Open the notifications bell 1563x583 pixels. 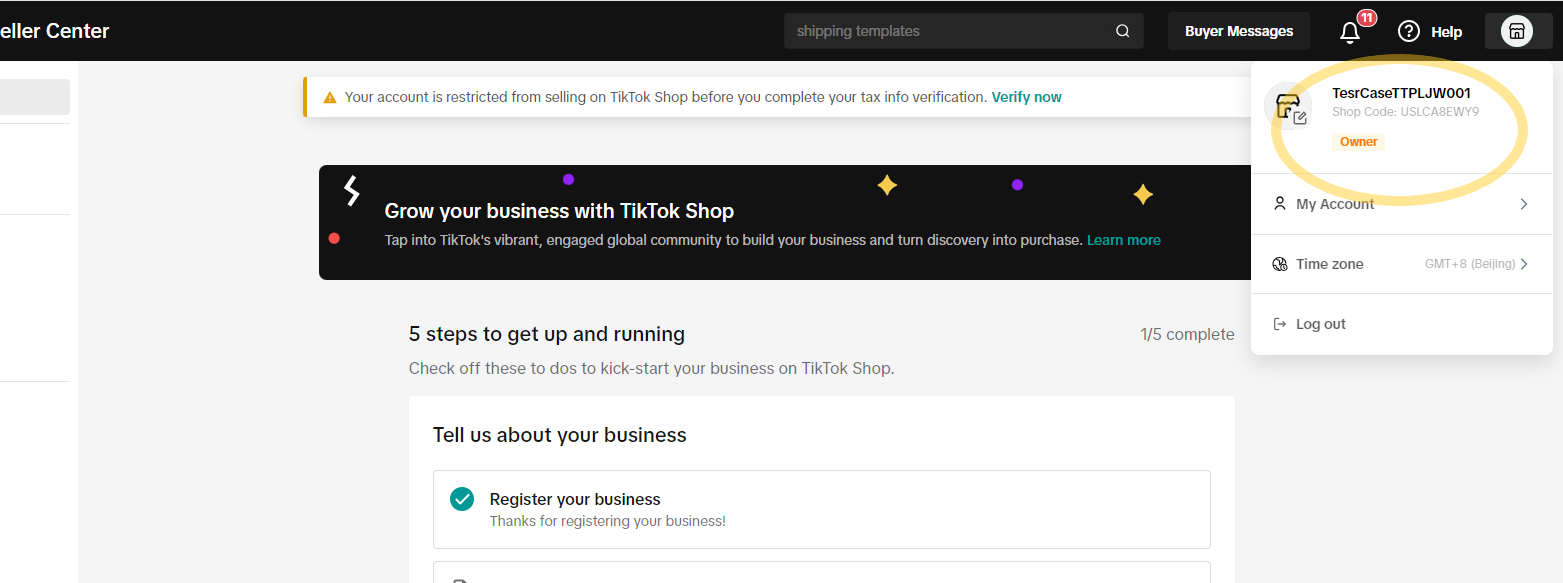[x=1350, y=32]
